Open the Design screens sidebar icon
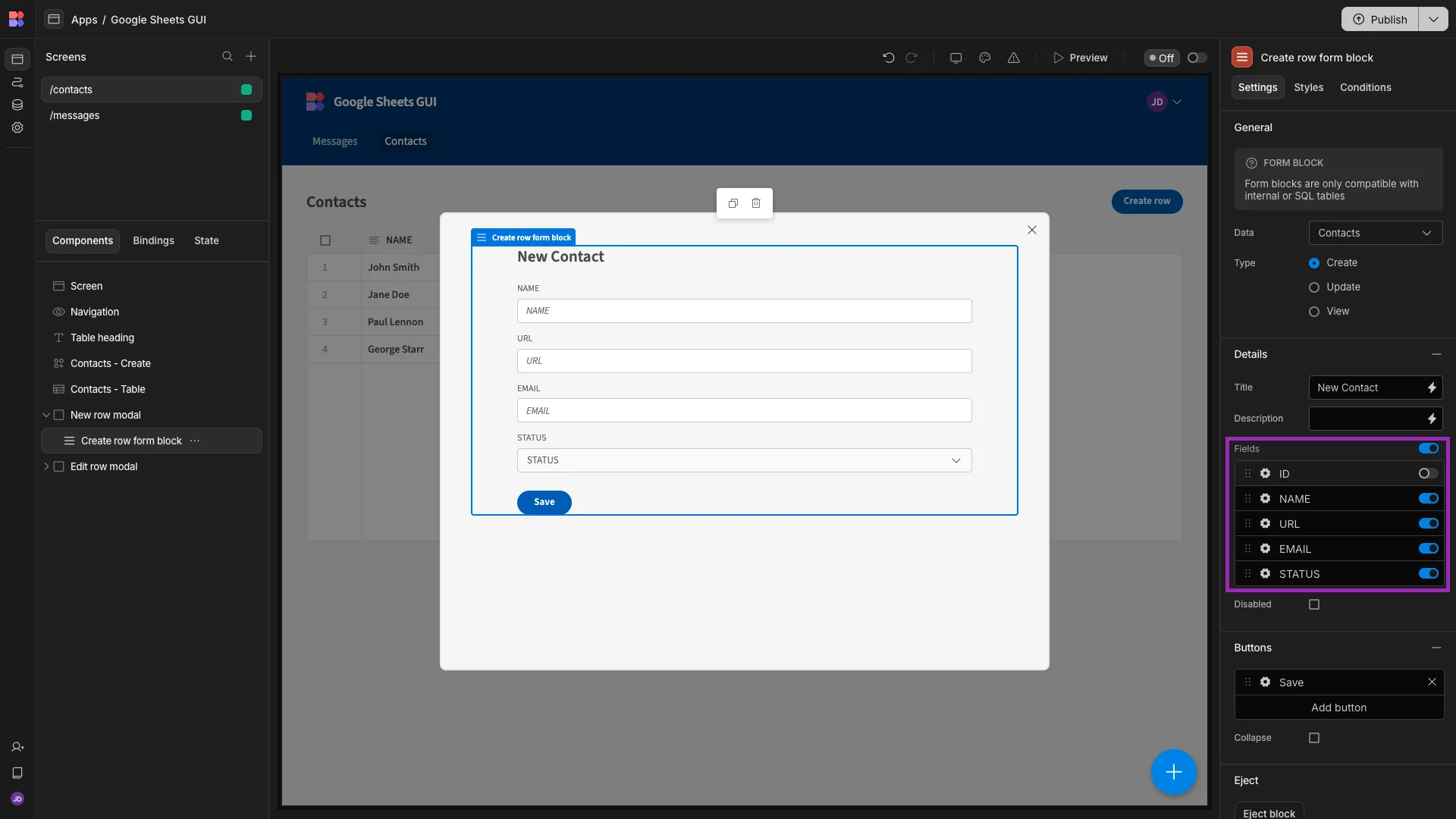Image resolution: width=1456 pixels, height=819 pixels. pyautogui.click(x=17, y=59)
